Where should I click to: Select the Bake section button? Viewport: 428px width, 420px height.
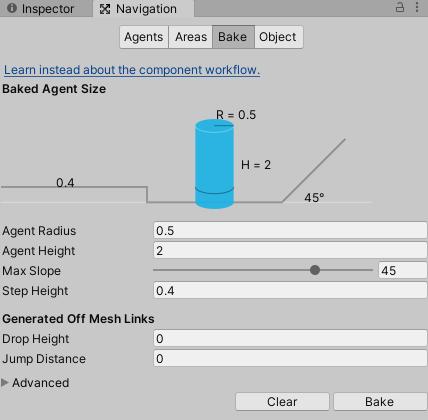pos(233,37)
